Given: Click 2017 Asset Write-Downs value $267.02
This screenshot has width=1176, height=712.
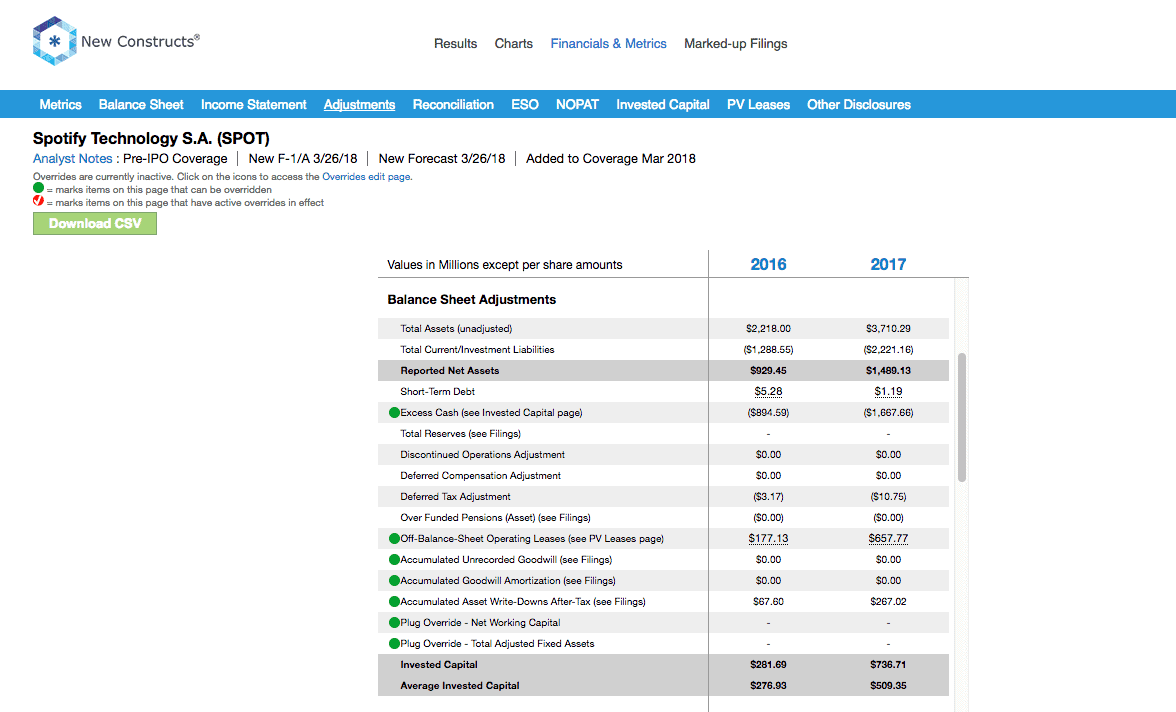Looking at the screenshot, I should tap(888, 602).
